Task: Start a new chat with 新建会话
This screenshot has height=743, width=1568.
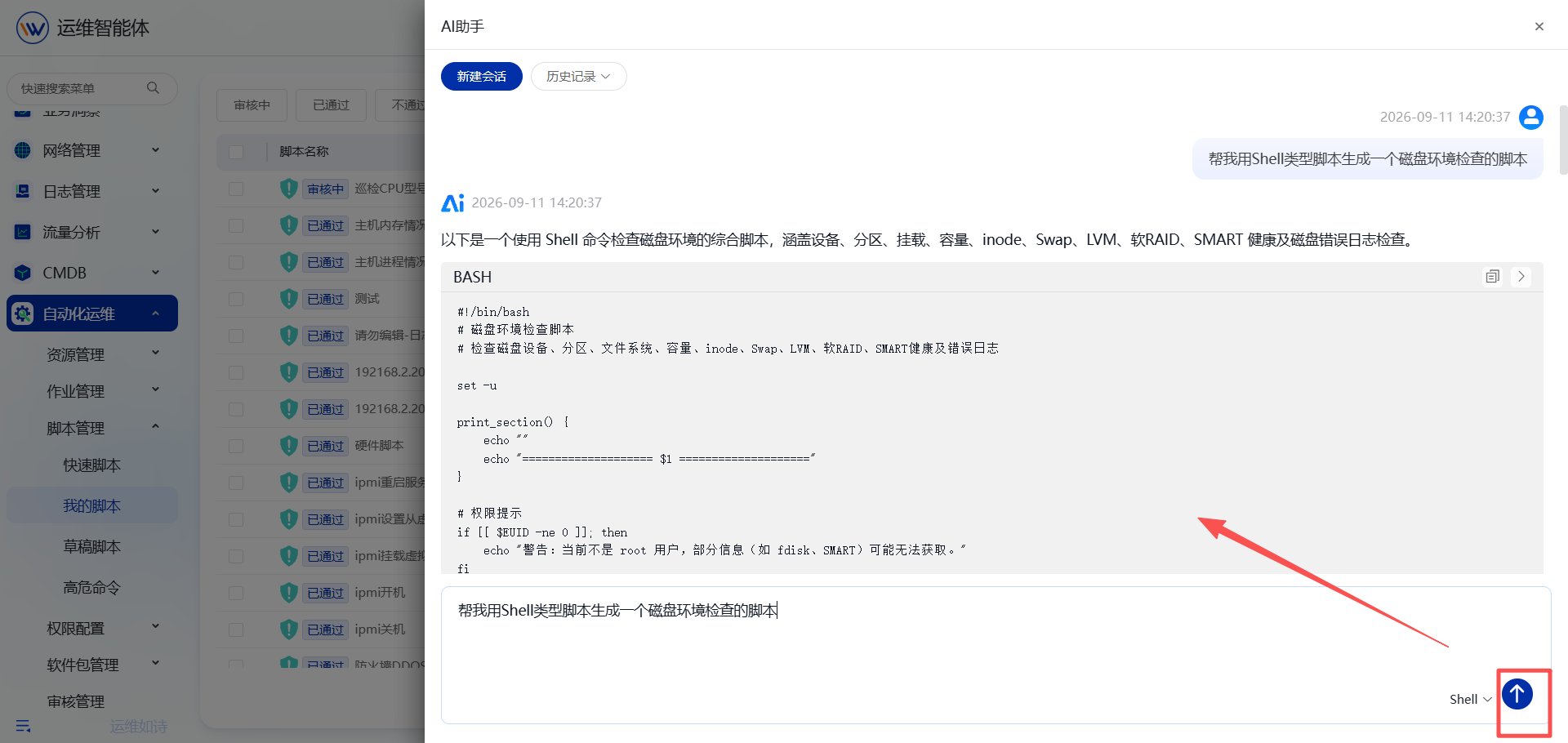Action: coord(481,76)
